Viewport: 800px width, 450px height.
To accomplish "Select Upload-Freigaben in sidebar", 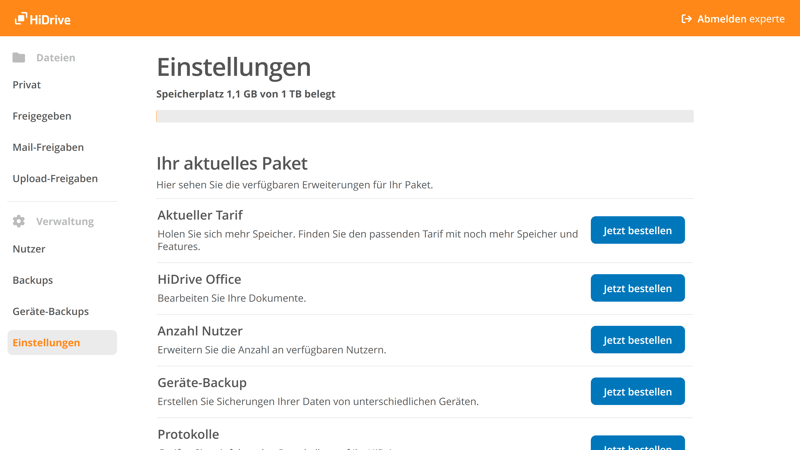I will [x=55, y=178].
